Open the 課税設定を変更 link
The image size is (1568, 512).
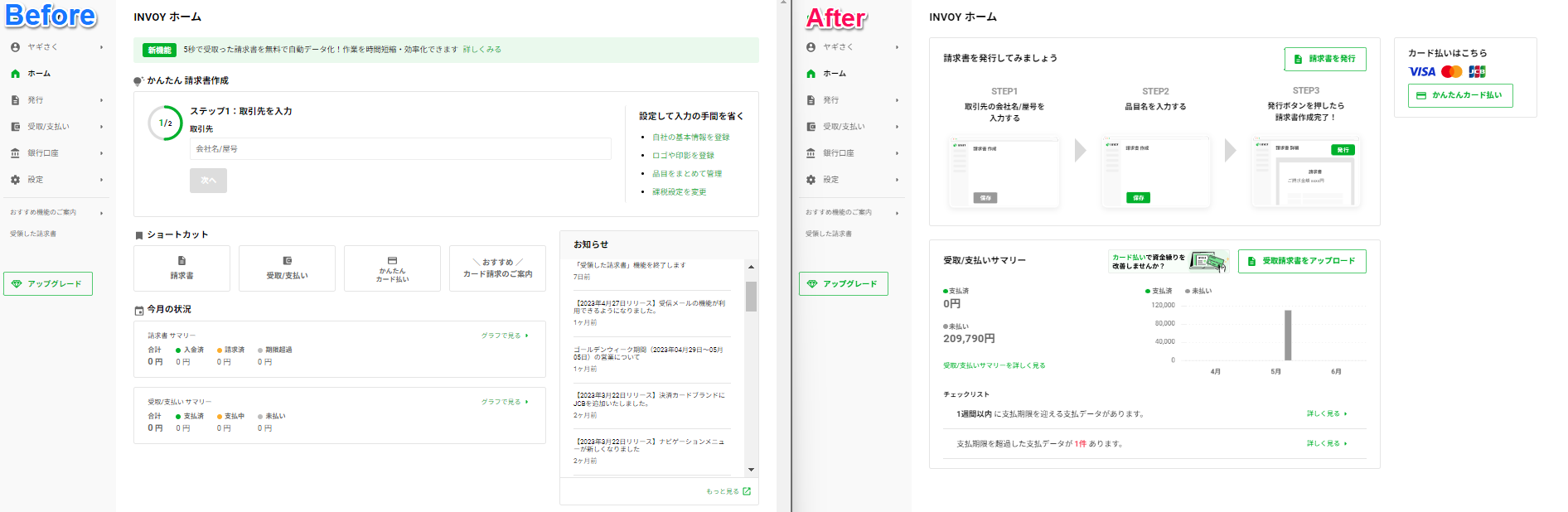pyautogui.click(x=680, y=192)
